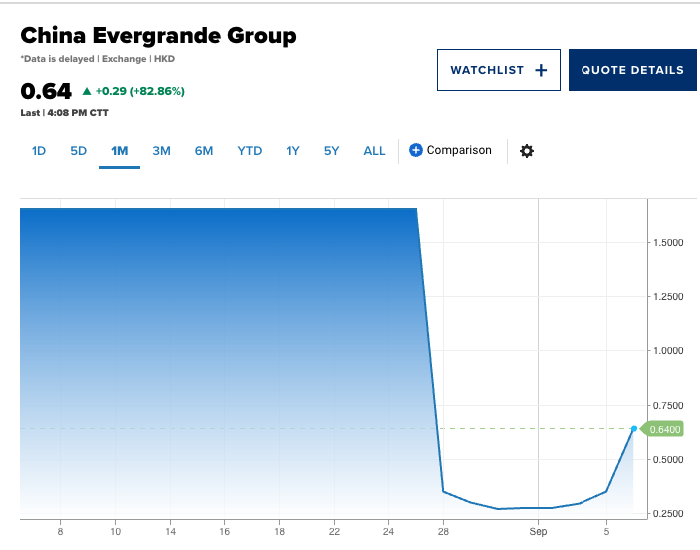This screenshot has height=550, width=700.
Task: Click China Evergrande Group title
Action: tap(158, 36)
